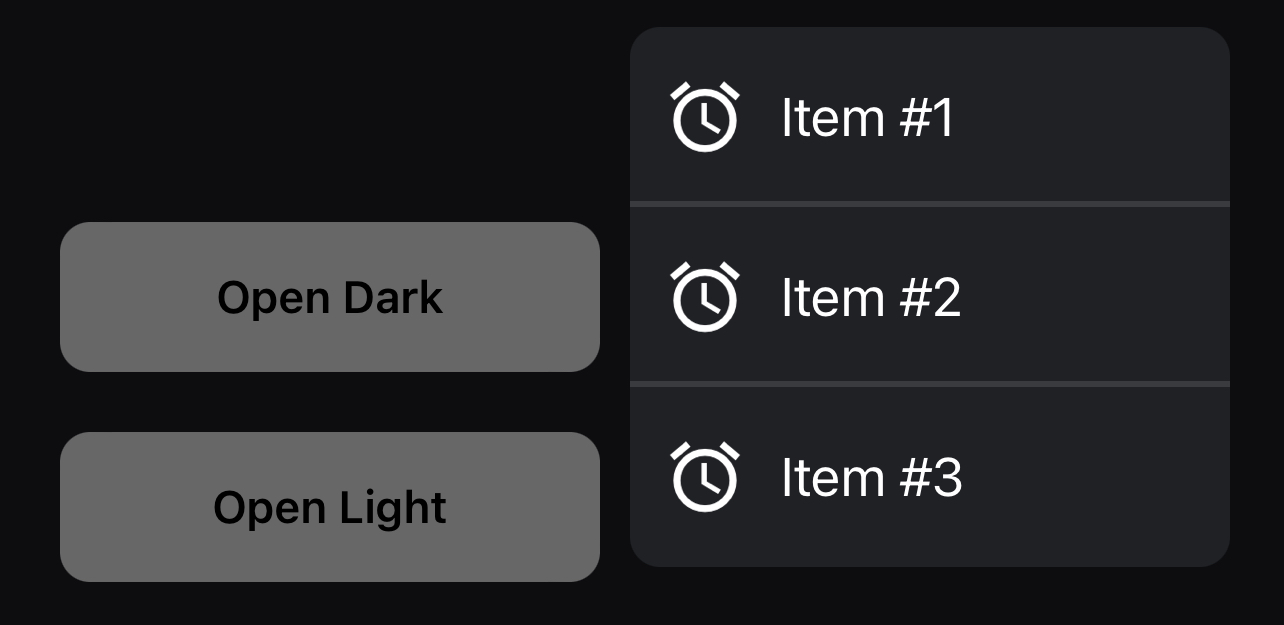Click the divider between Item #1 and Item #2
The width and height of the screenshot is (1284, 625).
pos(929,204)
